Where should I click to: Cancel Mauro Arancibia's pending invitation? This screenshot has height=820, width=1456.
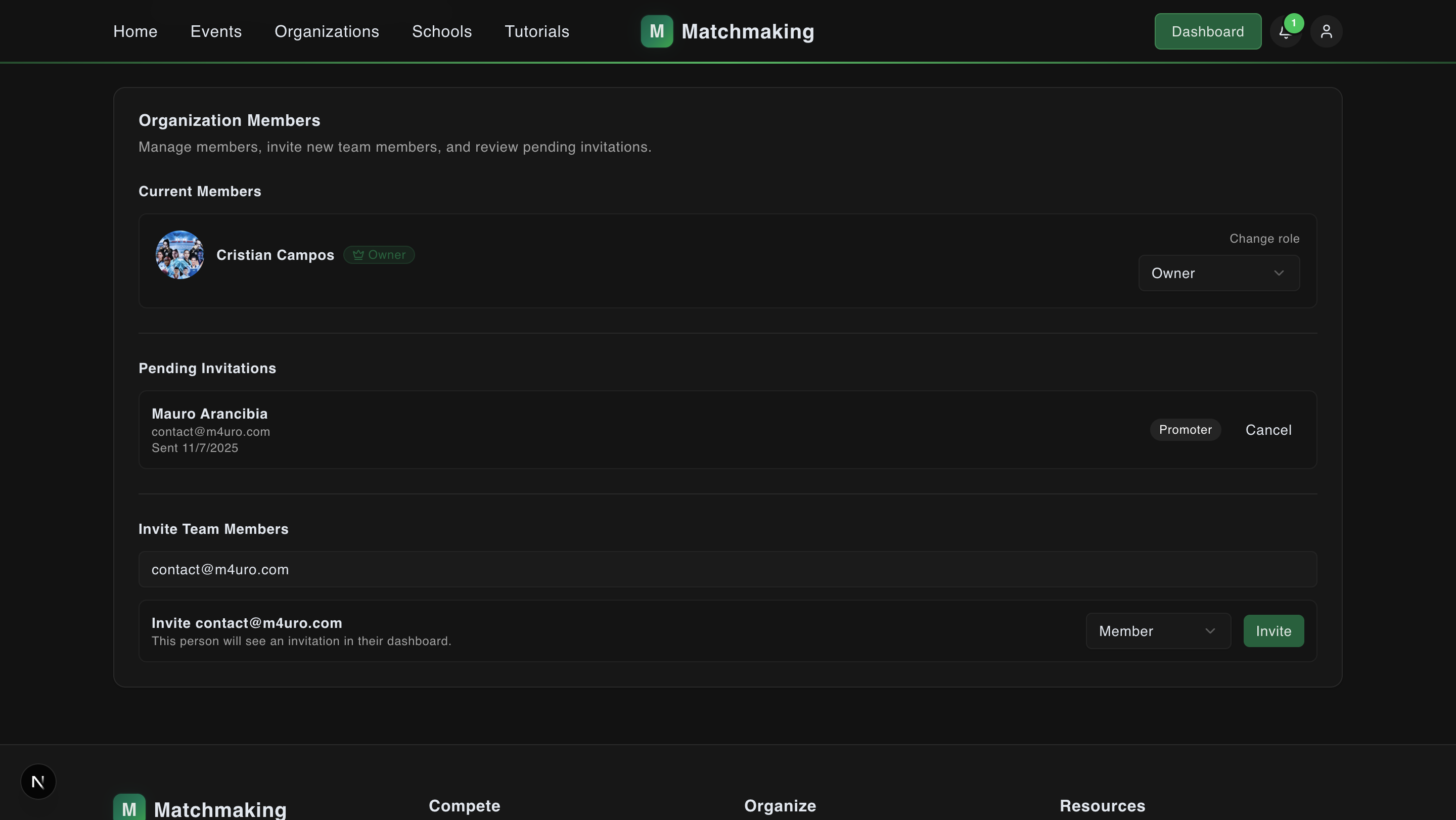point(1268,430)
